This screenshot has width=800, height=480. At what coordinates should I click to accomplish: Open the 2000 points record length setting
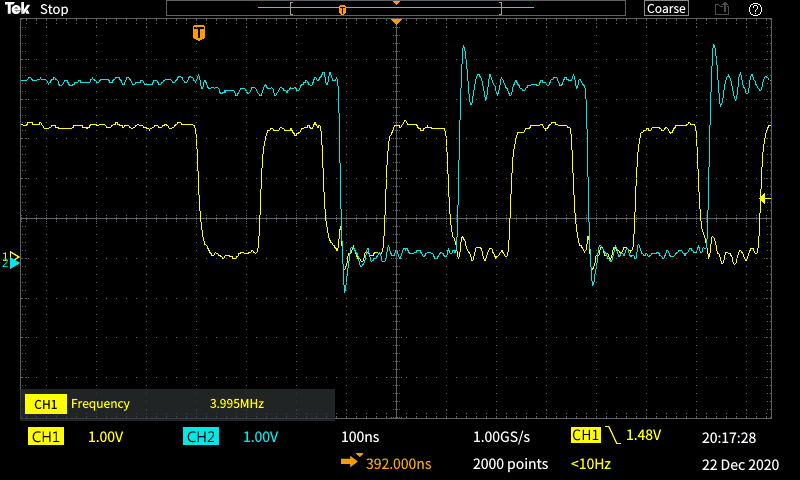click(510, 464)
